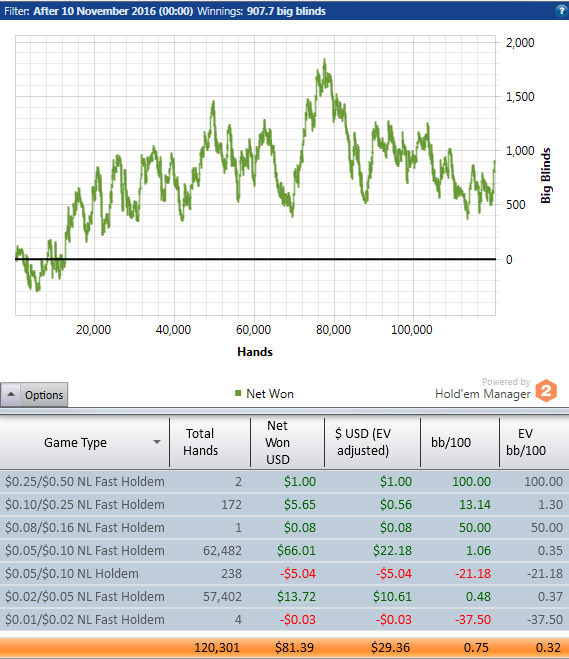
Task: Select the $0.05/$0.10 NL Fast Holdem row
Action: tap(284, 551)
